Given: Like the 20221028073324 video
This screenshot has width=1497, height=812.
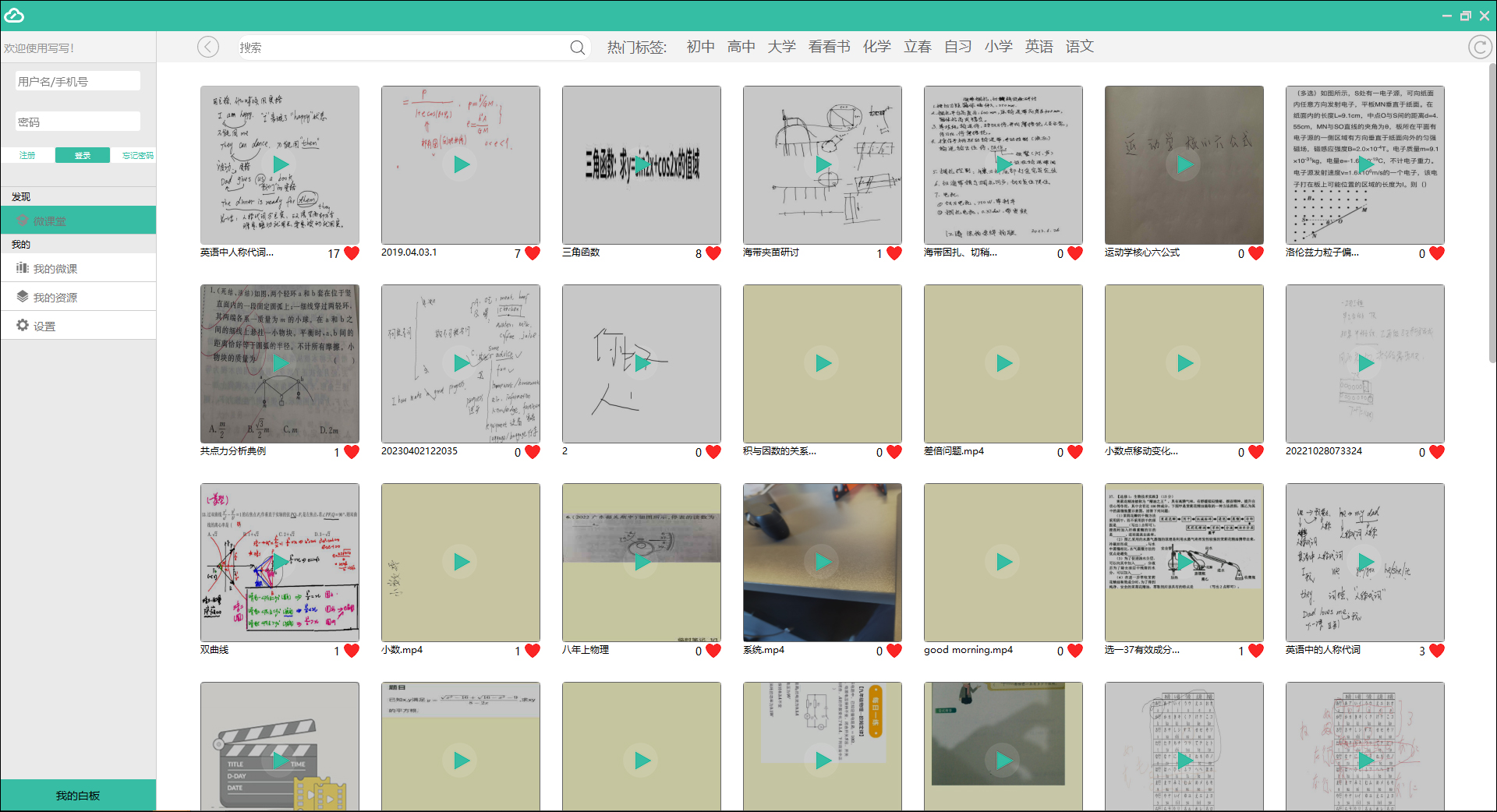Looking at the screenshot, I should [x=1437, y=452].
